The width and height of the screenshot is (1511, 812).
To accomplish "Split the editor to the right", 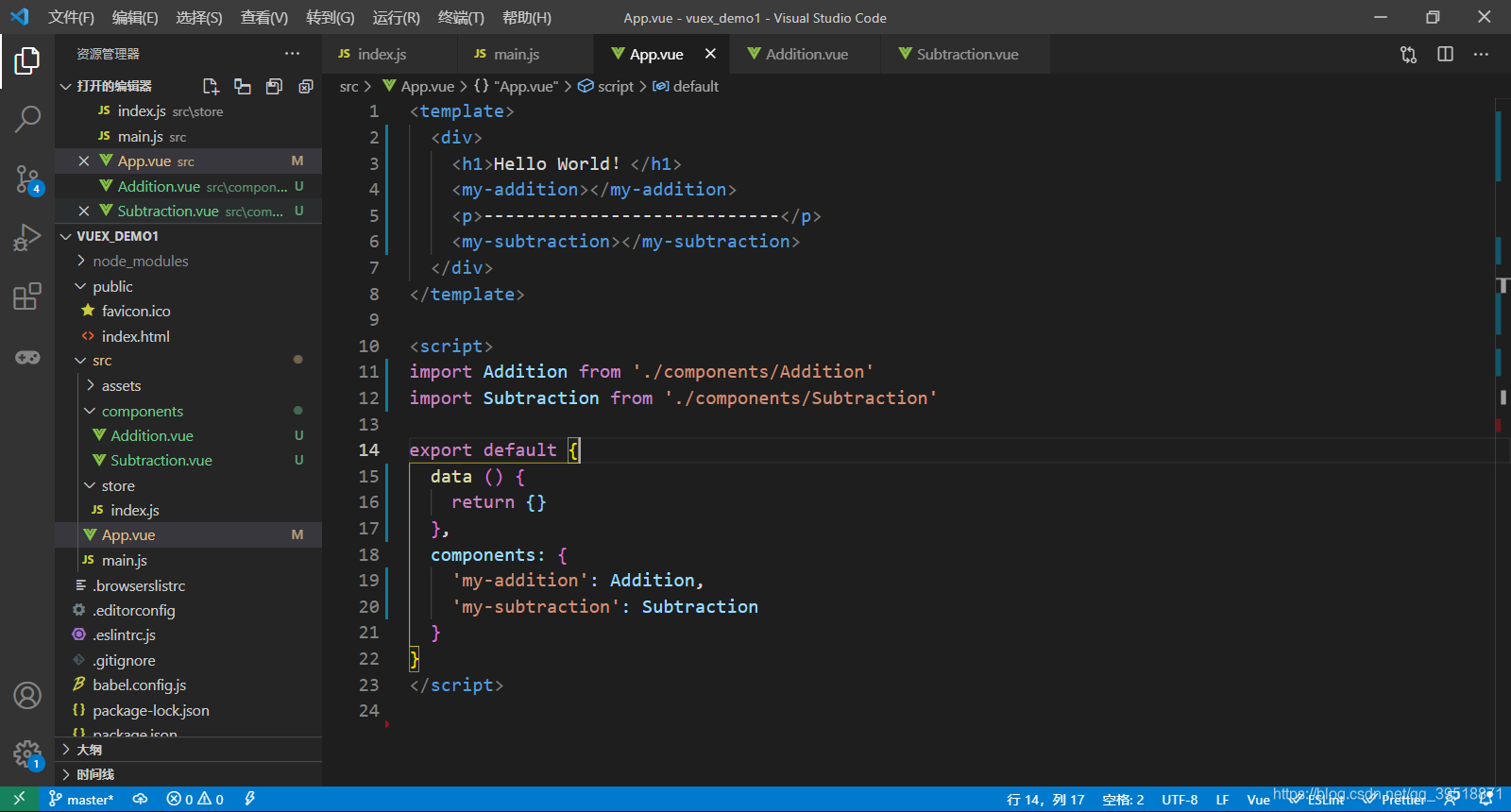I will [x=1445, y=54].
